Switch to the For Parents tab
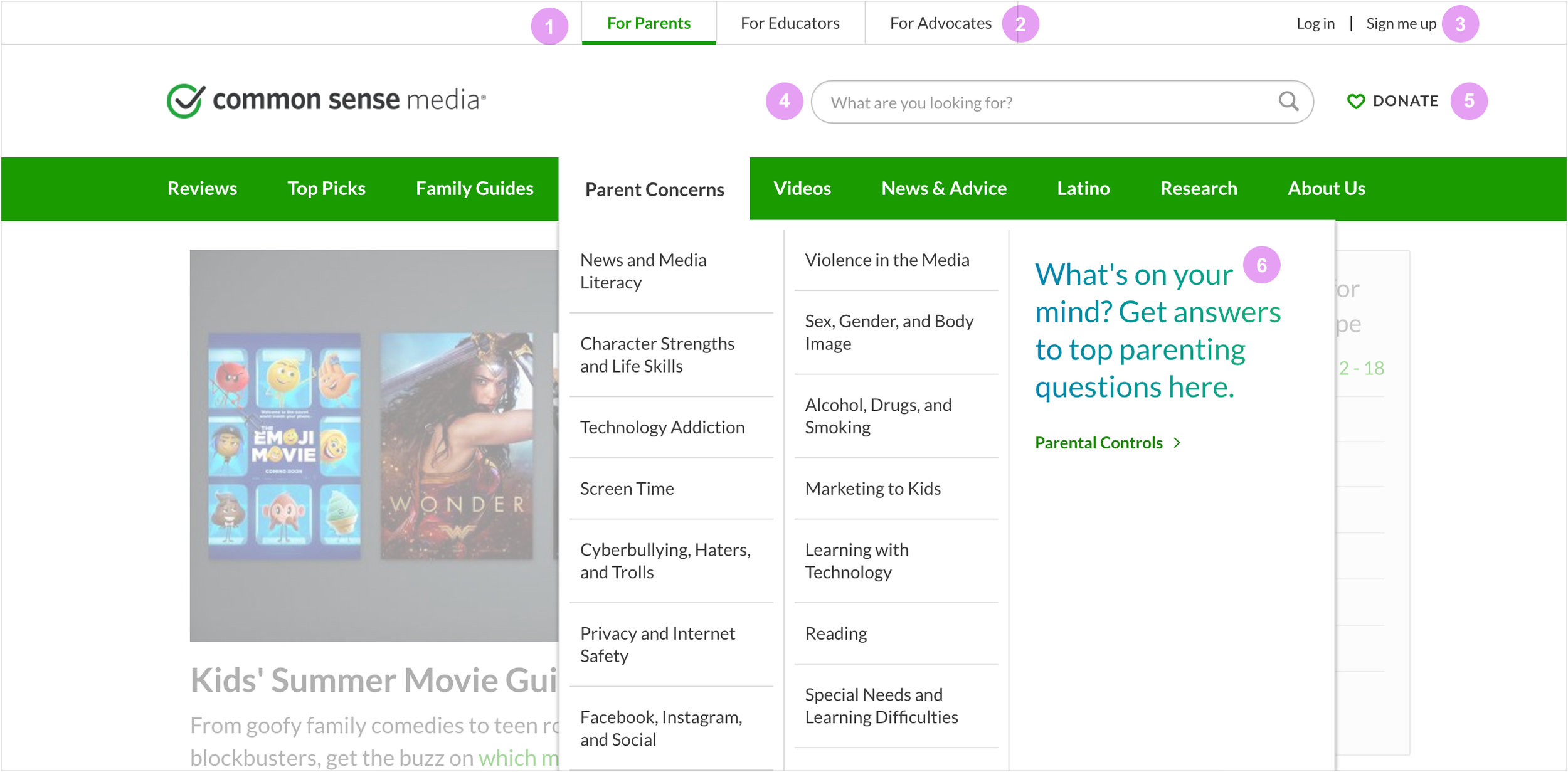This screenshot has width=1568, height=772. [x=649, y=23]
